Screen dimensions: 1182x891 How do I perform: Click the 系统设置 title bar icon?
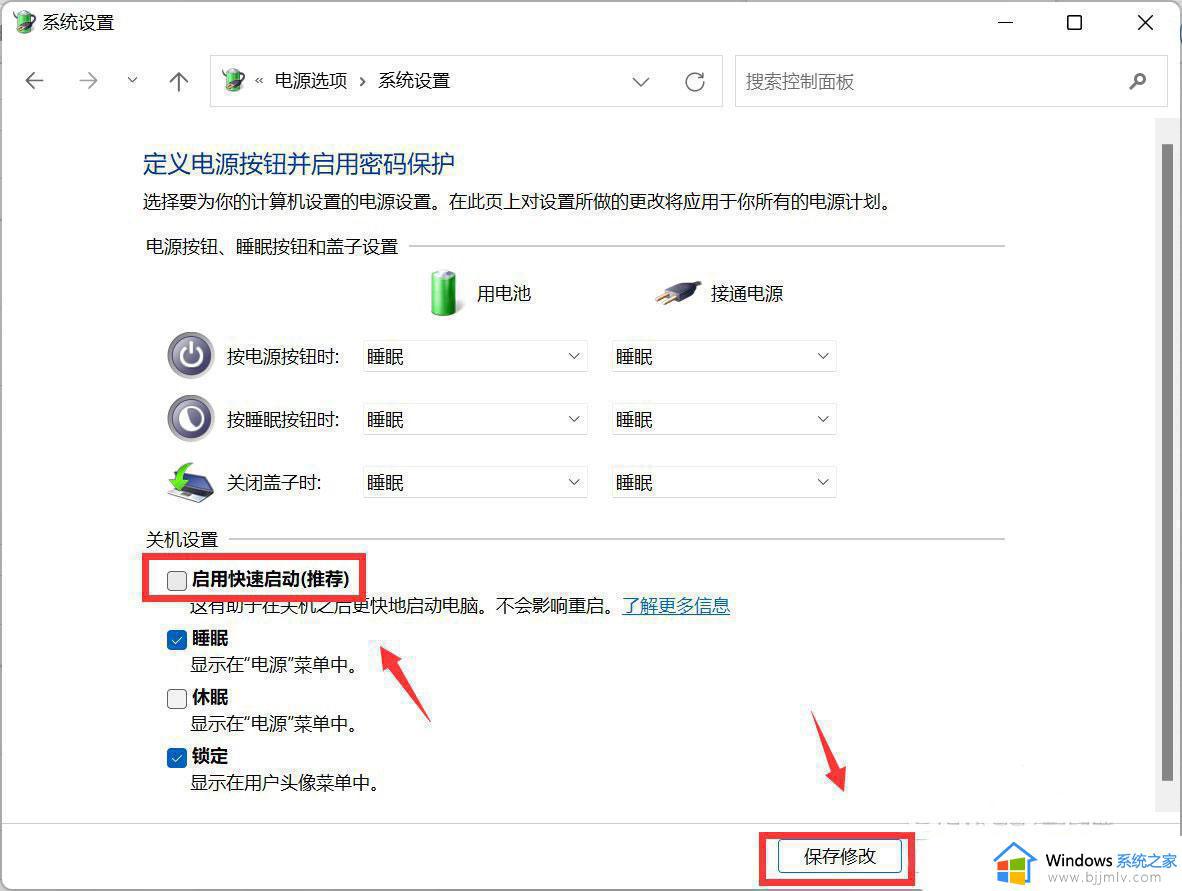[x=23, y=22]
